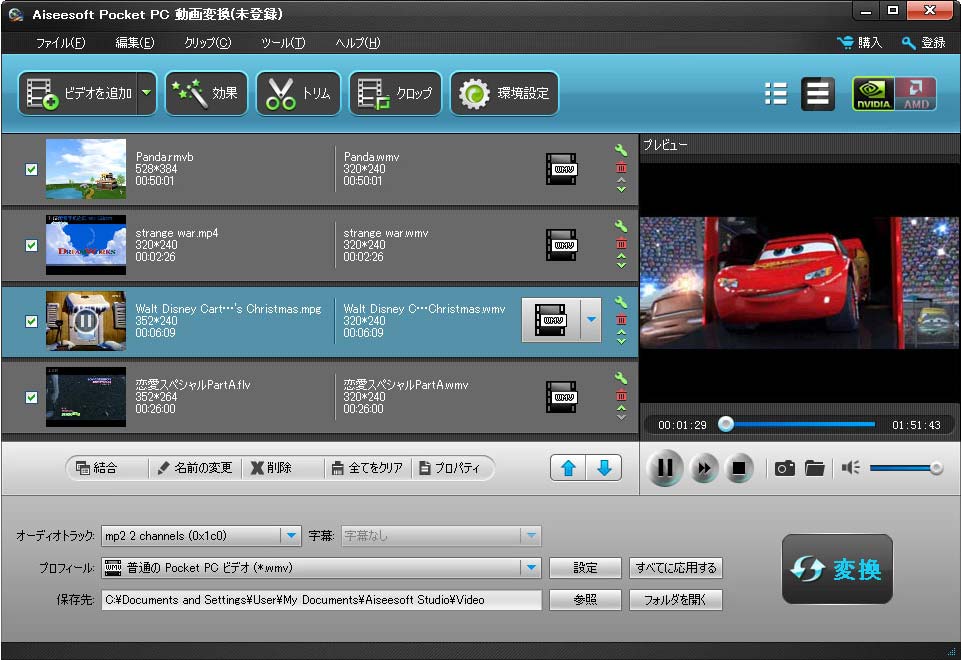Take a snapshot with the camera icon
The height and width of the screenshot is (660, 961).
click(785, 468)
